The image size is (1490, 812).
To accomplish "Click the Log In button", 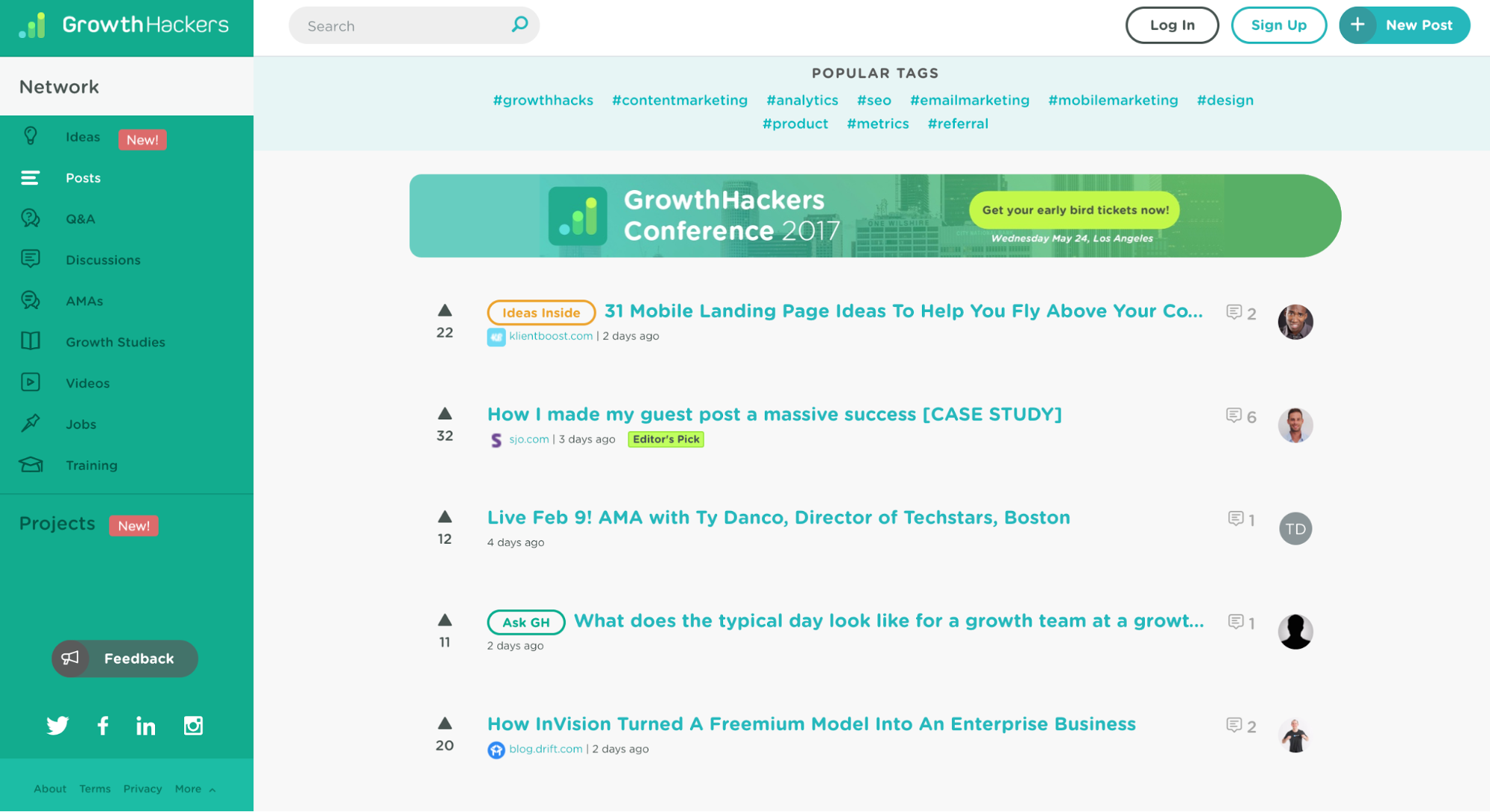I will pos(1172,25).
